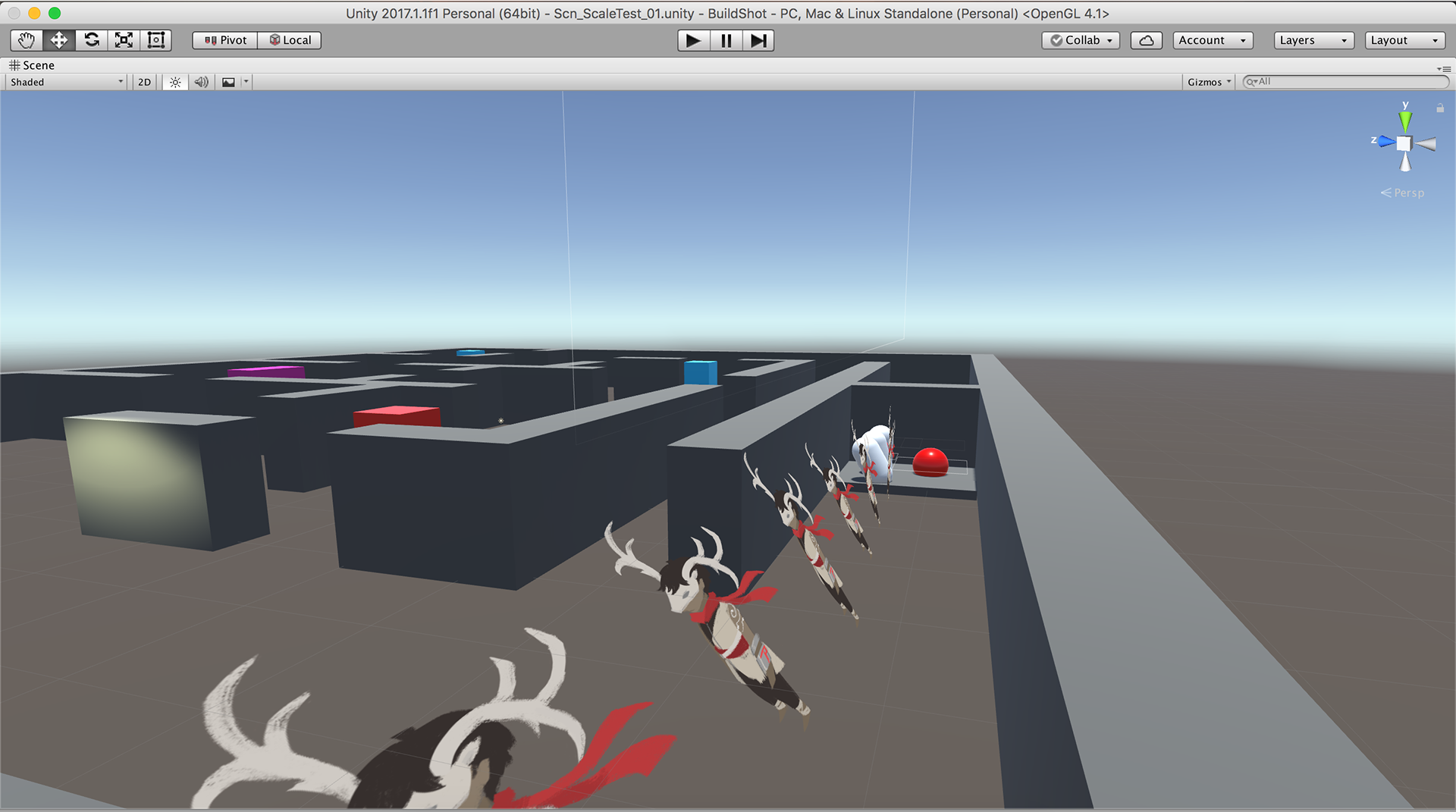The width and height of the screenshot is (1456, 812).
Task: Click the Z axis gizmo cone
Action: [1386, 141]
